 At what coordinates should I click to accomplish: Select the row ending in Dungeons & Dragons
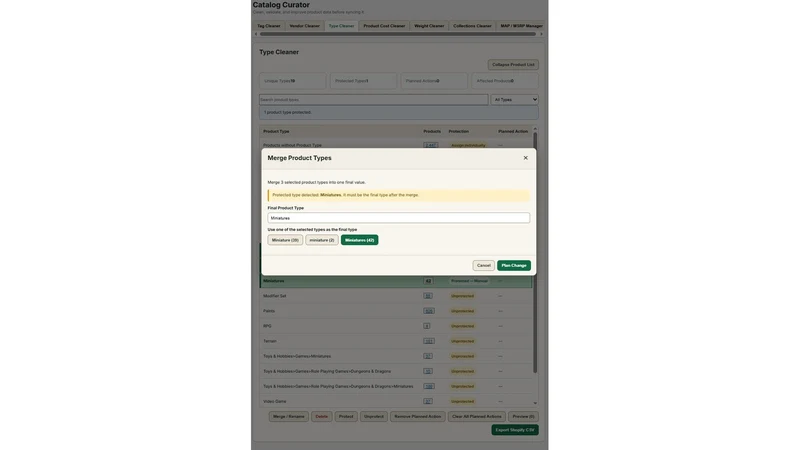coord(396,371)
